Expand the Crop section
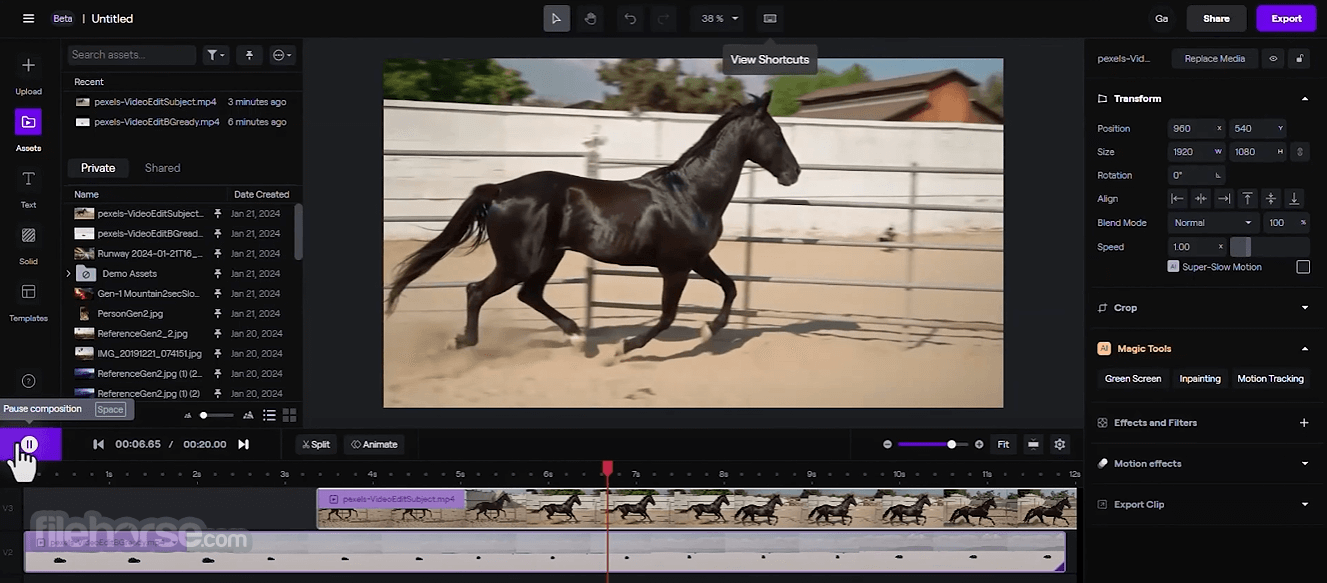 point(1304,308)
